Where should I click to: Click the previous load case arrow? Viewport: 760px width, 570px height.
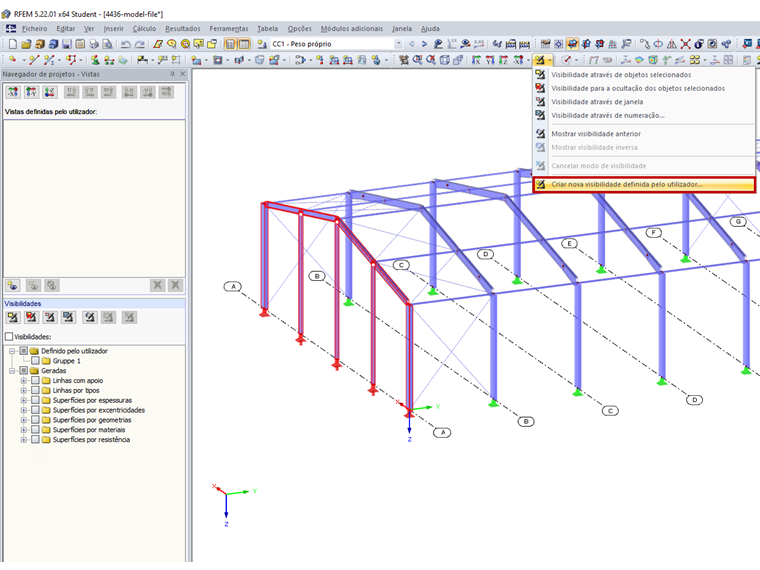click(x=412, y=44)
